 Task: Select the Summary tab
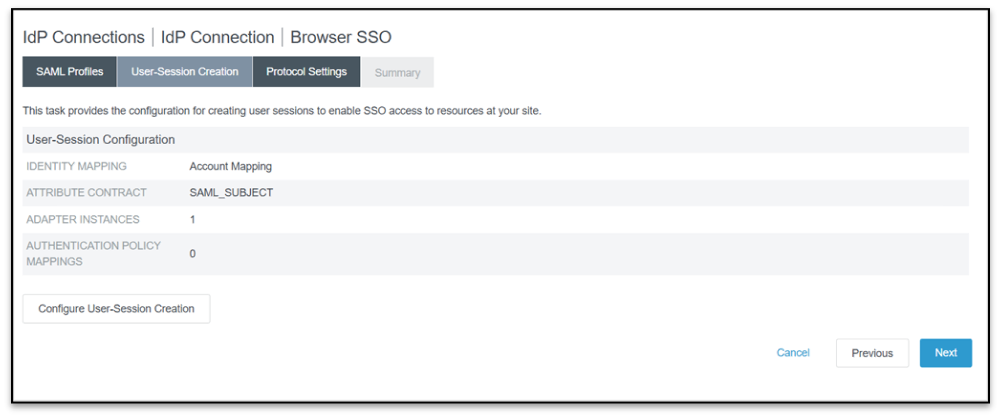(x=397, y=72)
